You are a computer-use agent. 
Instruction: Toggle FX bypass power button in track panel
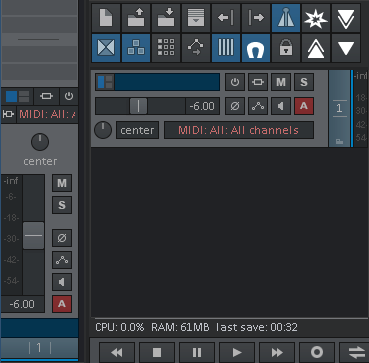235,82
